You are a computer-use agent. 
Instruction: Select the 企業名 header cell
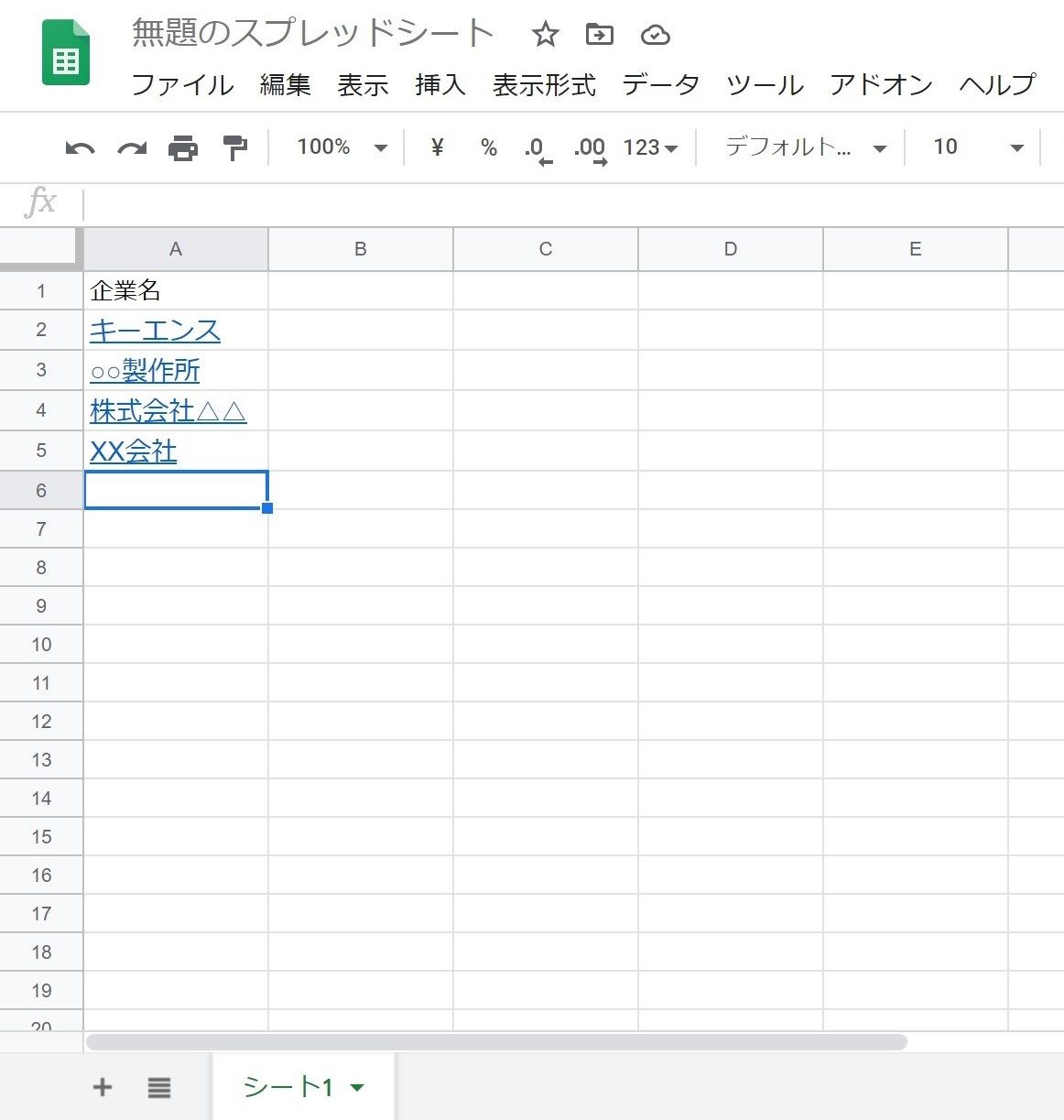point(176,291)
